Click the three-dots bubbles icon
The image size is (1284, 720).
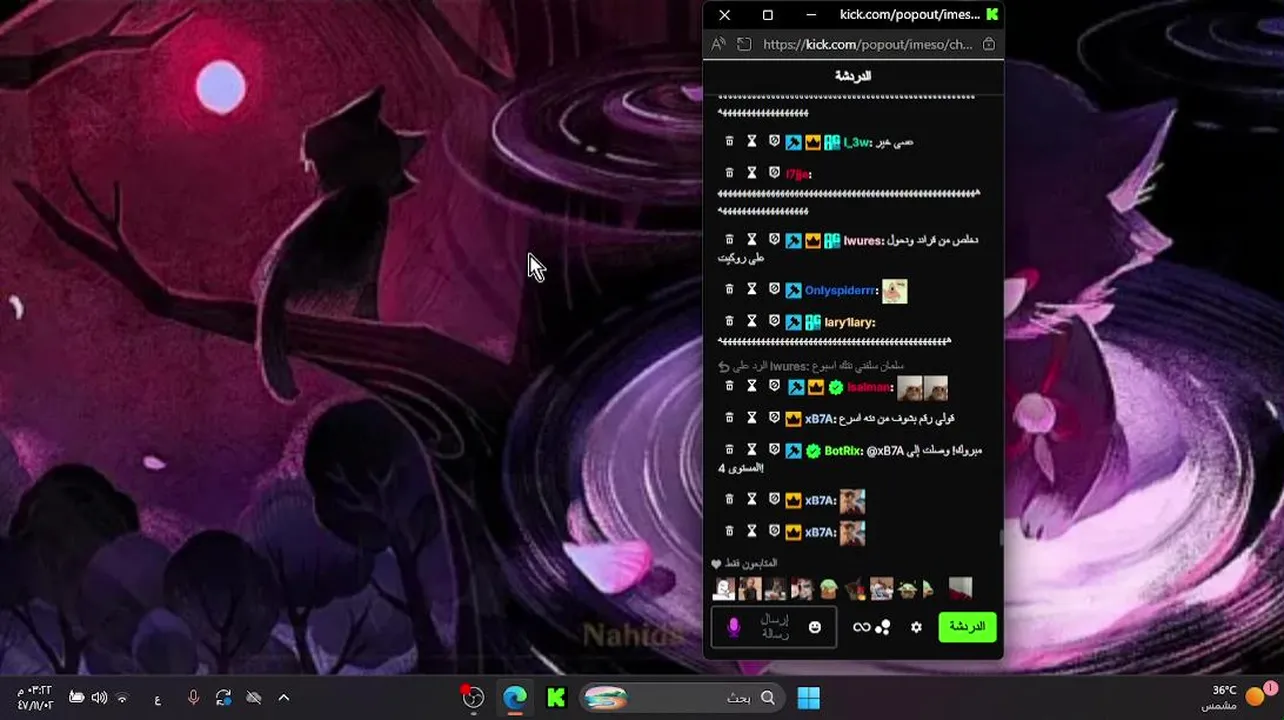883,627
